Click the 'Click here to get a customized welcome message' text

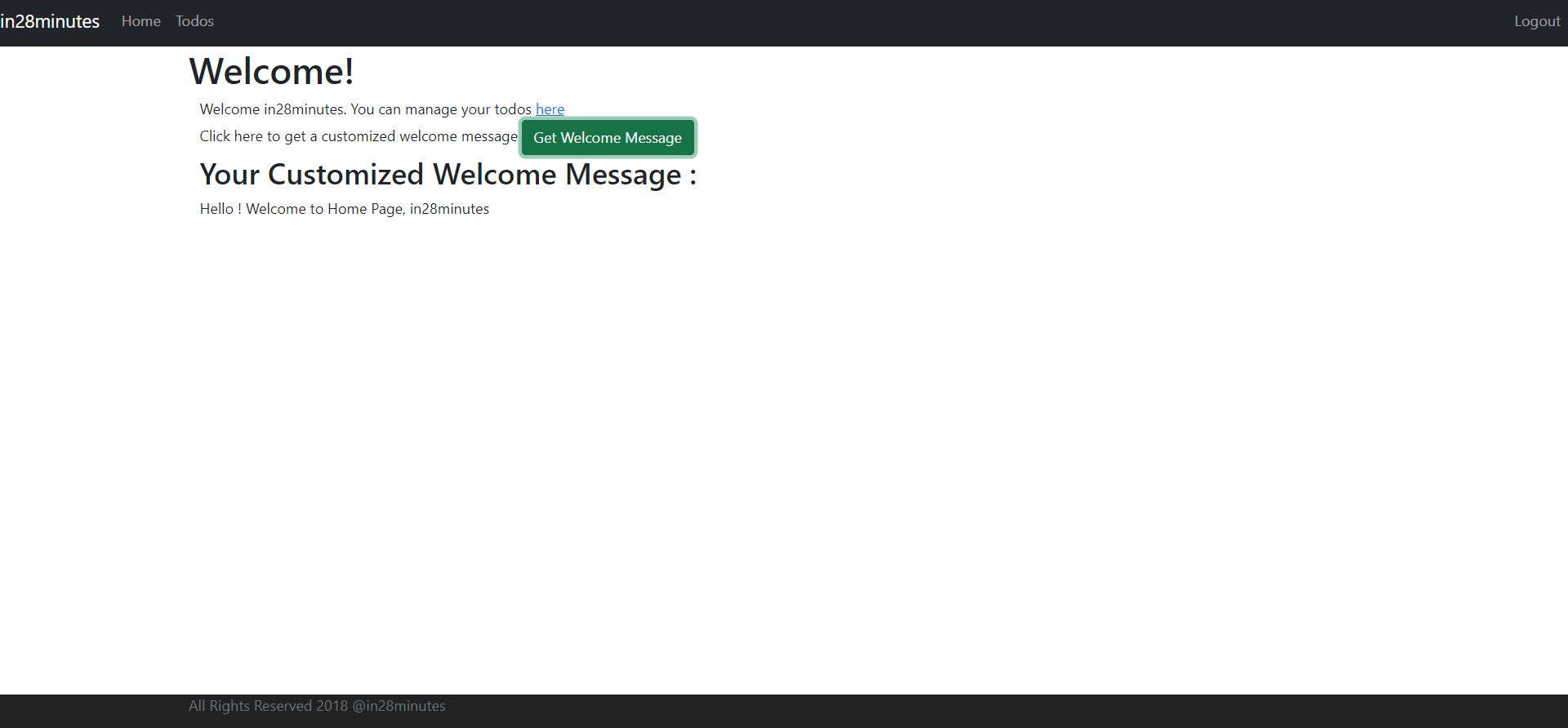click(x=359, y=136)
